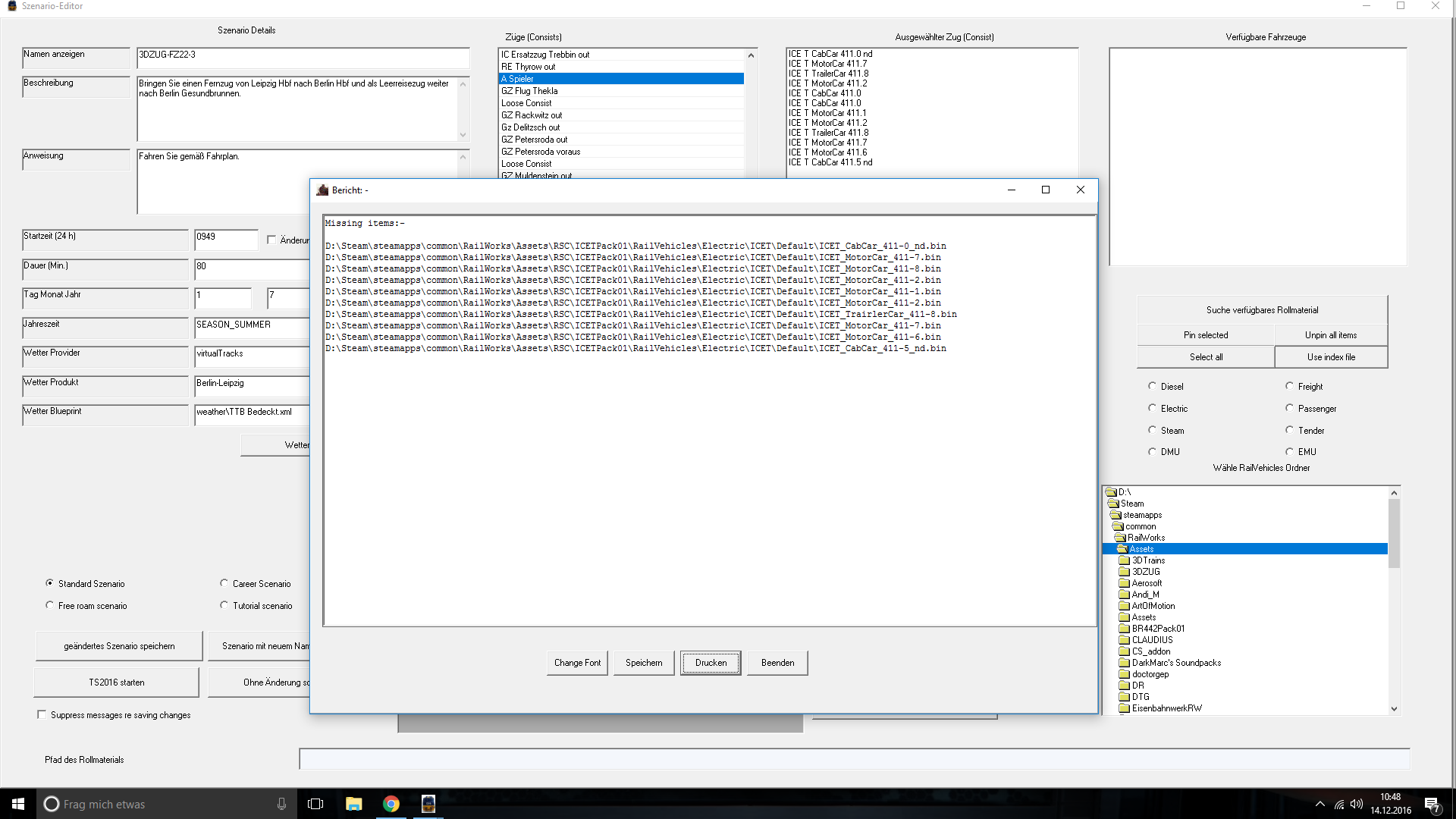Image resolution: width=1456 pixels, height=819 pixels.
Task: Open Chrome from the taskbar
Action: pyautogui.click(x=391, y=804)
